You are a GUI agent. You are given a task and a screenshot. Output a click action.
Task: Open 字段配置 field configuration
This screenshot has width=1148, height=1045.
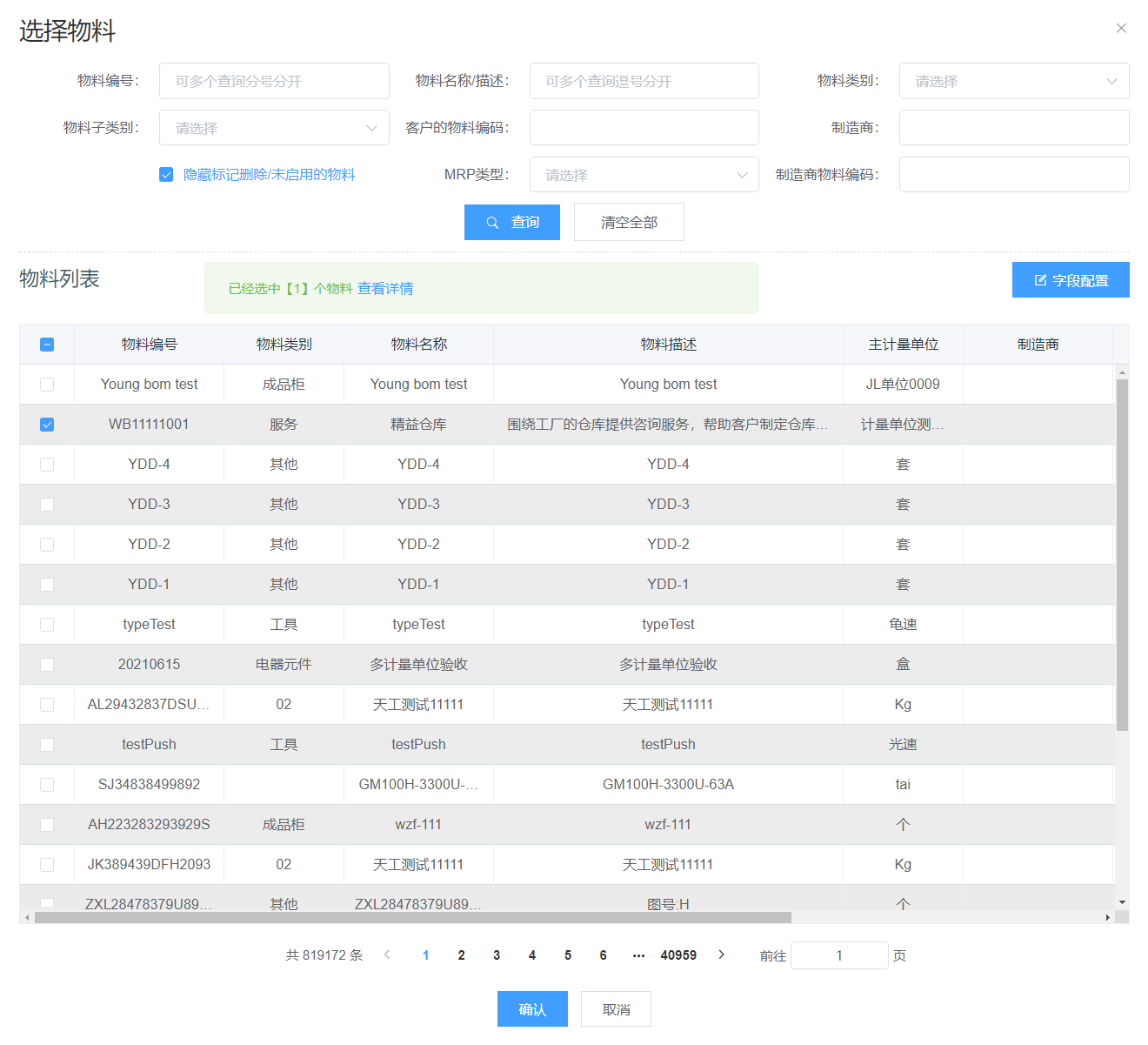coord(1071,280)
